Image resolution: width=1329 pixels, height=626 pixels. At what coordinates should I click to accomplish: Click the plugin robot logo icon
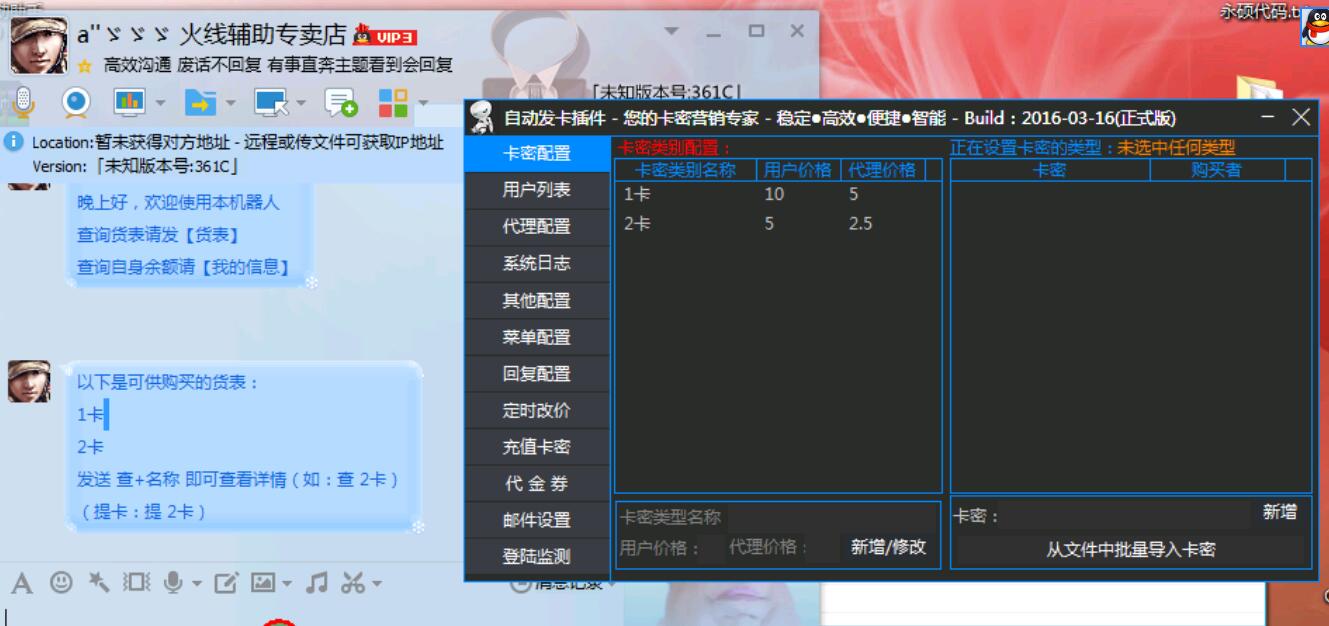click(483, 118)
